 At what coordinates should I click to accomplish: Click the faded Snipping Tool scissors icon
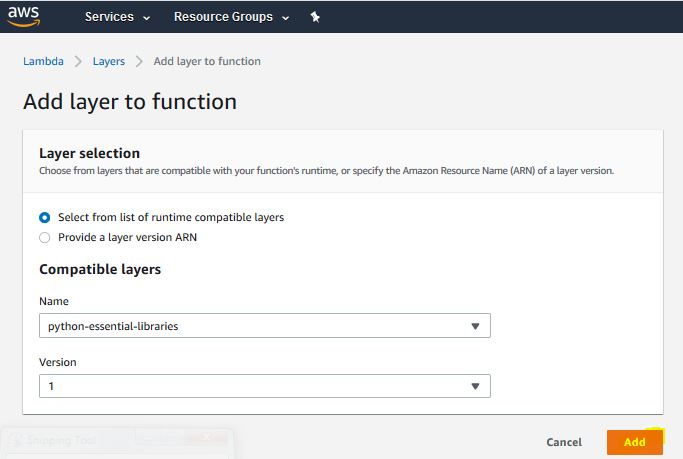[x=17, y=441]
